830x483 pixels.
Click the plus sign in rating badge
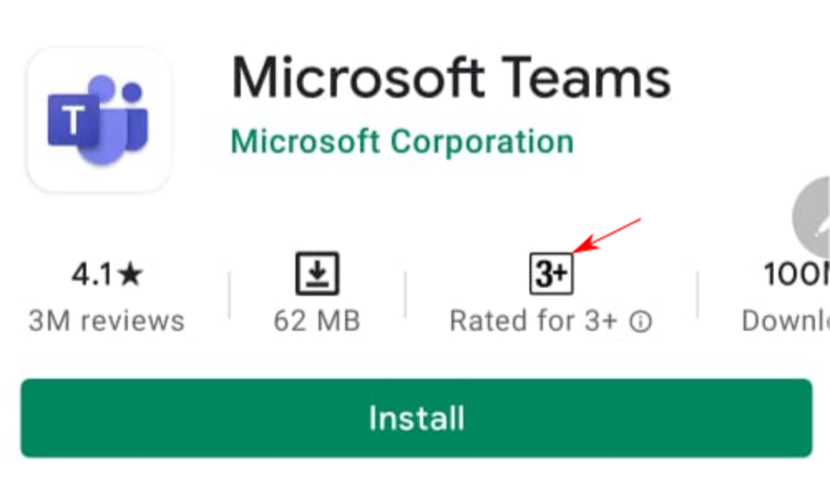561,274
